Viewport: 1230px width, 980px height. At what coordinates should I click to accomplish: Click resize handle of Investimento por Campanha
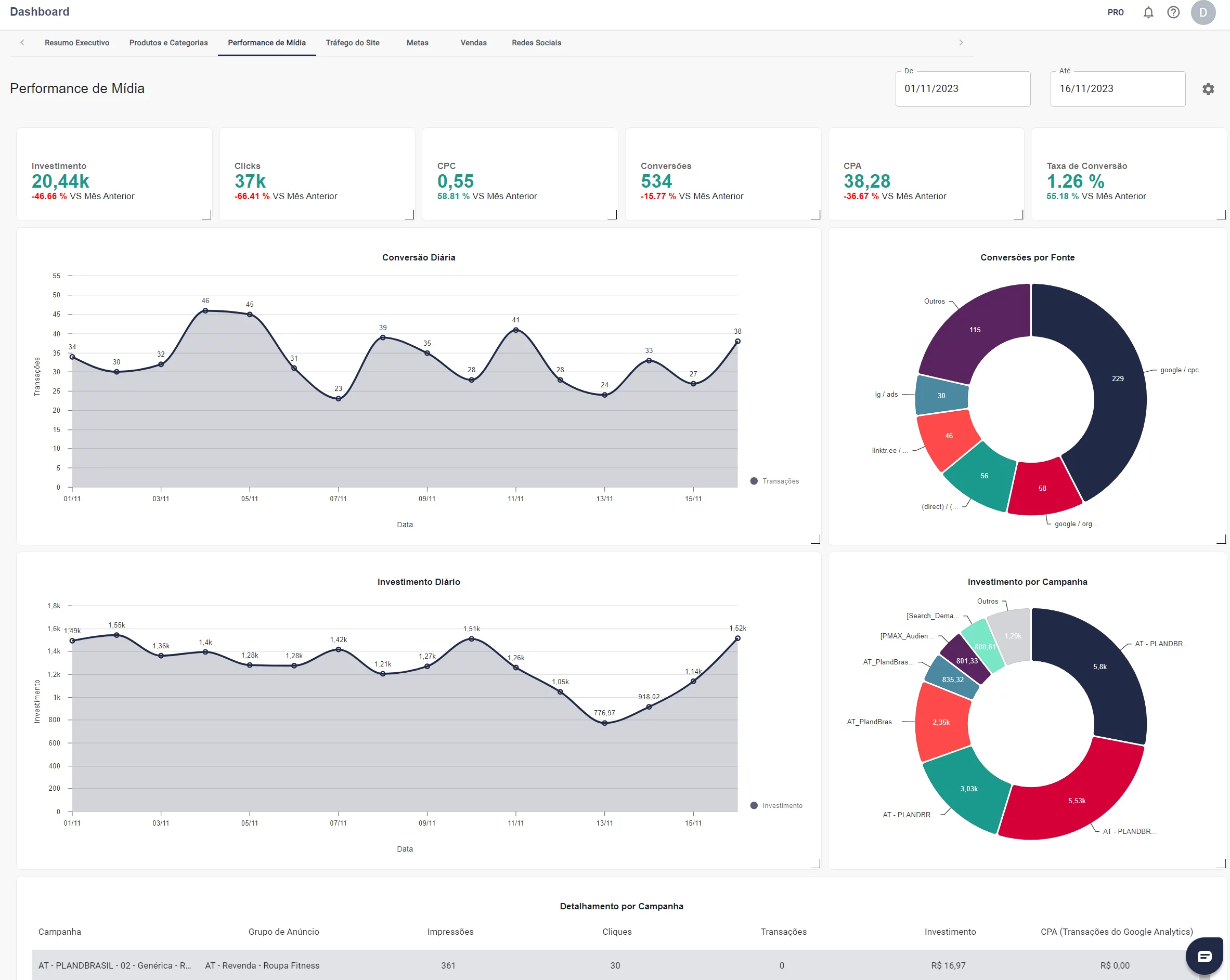[x=1222, y=864]
